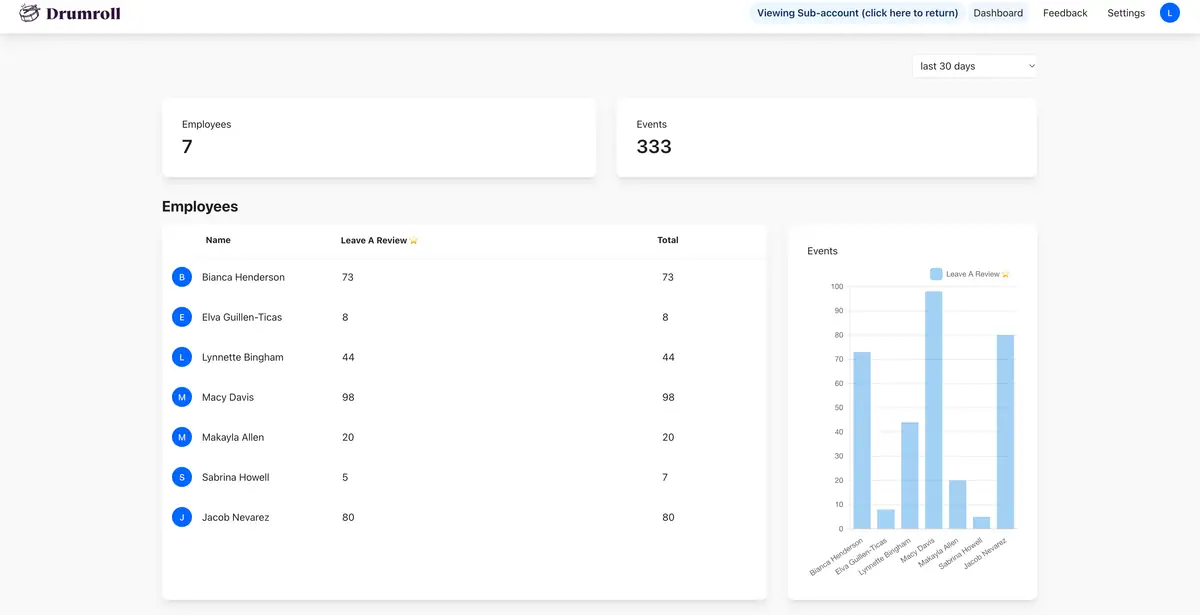This screenshot has height=615, width=1200.
Task: Click Jacob Nevarez's avatar J
Action: click(x=182, y=517)
